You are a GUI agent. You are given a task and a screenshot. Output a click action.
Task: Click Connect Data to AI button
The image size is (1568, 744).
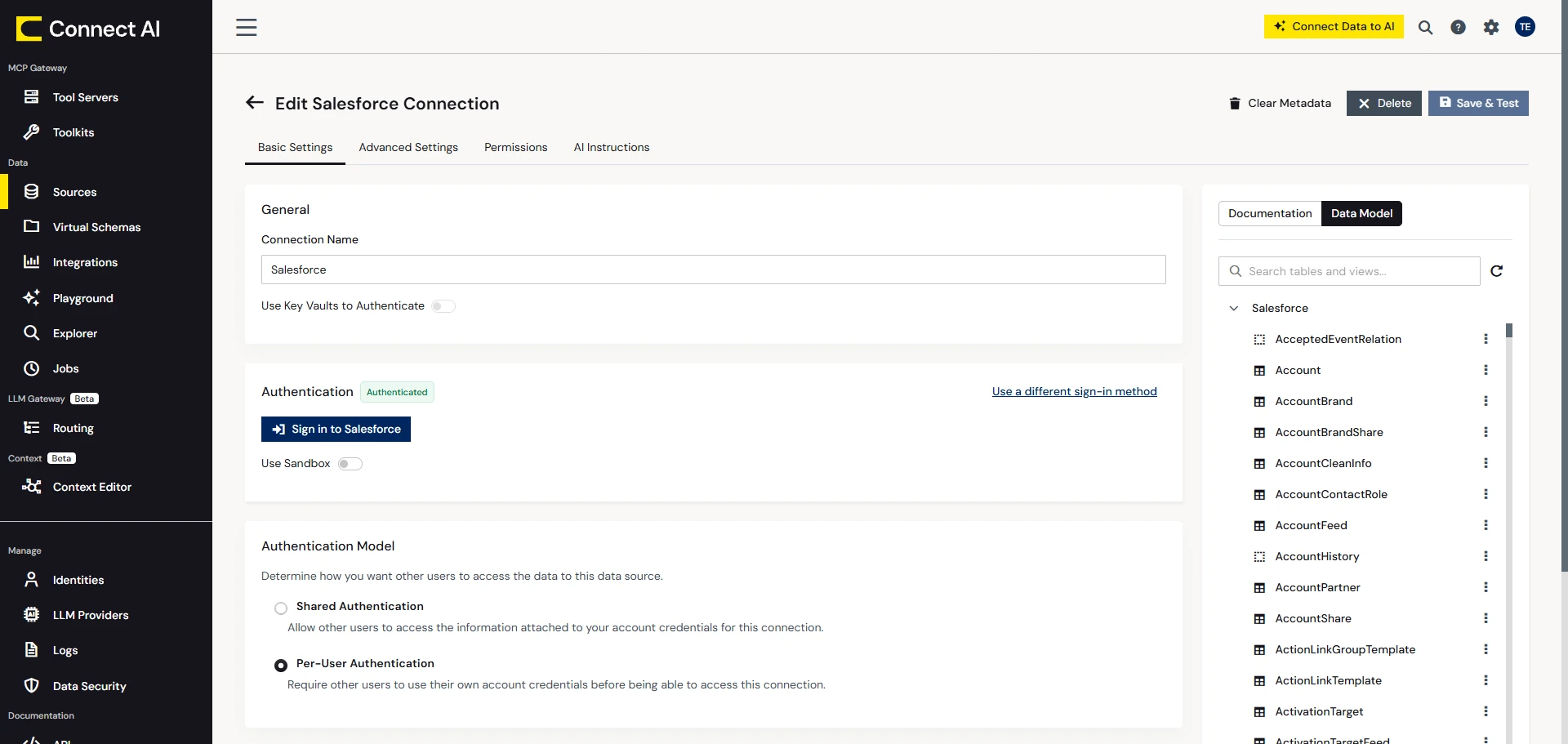point(1334,26)
